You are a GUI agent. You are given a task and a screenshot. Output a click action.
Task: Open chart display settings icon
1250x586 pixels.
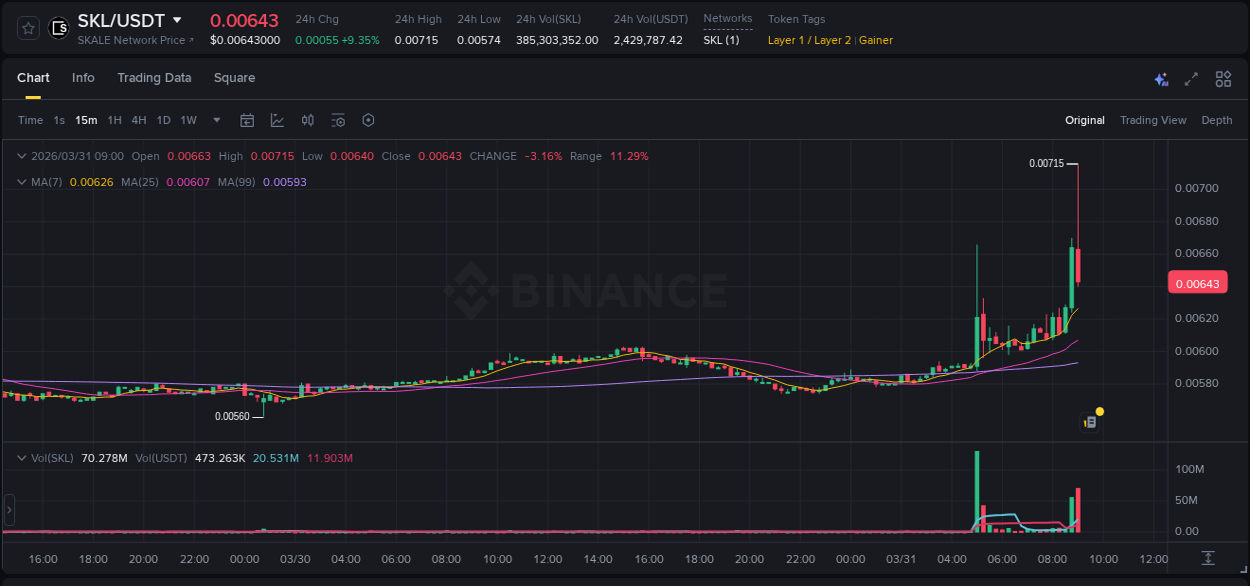(338, 120)
